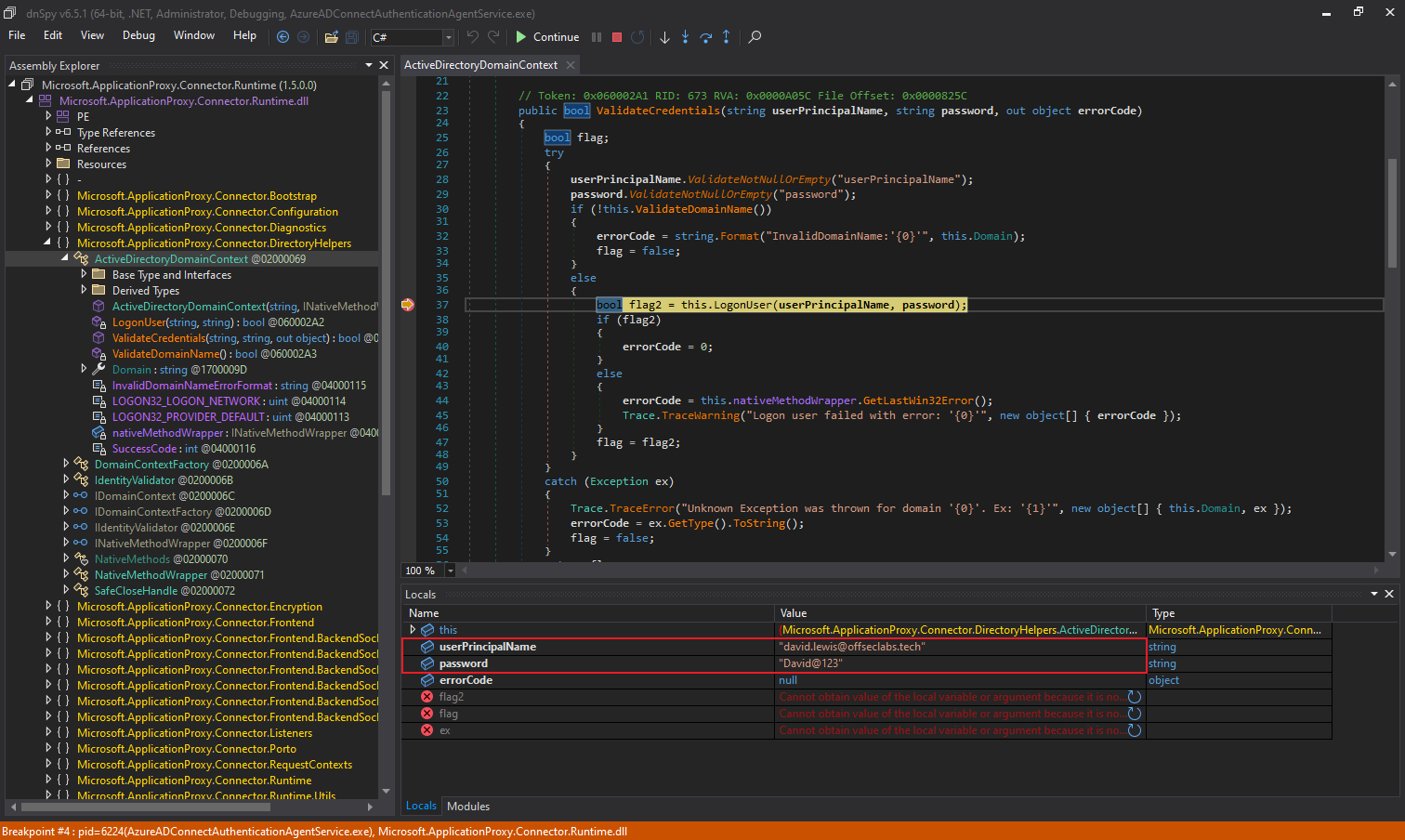Expand the Derived Types node
This screenshot has height=840, width=1405.
84,290
